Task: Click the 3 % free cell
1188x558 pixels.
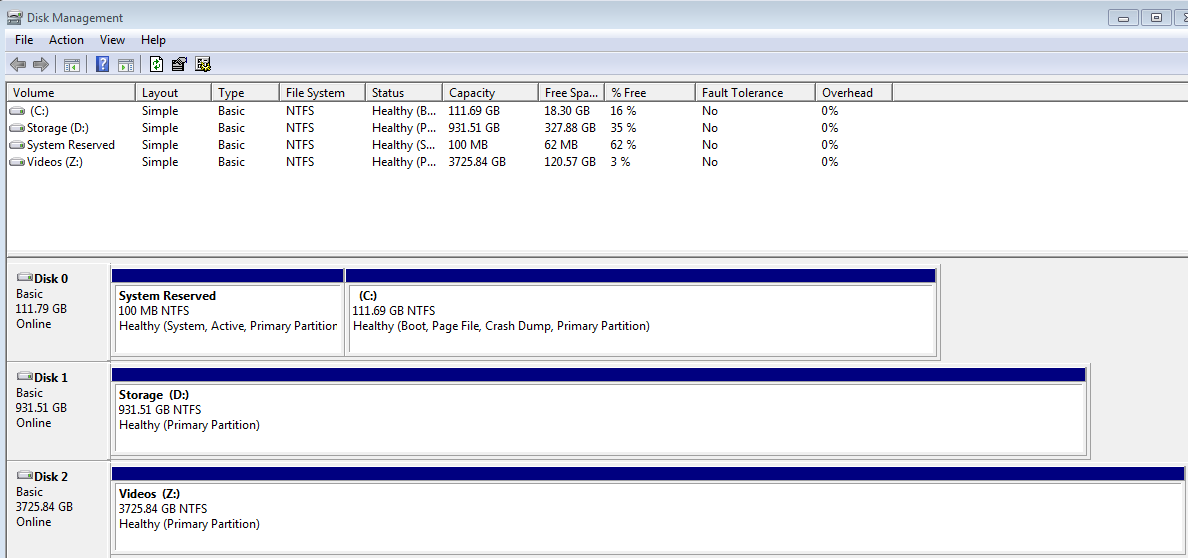Action: click(x=620, y=162)
